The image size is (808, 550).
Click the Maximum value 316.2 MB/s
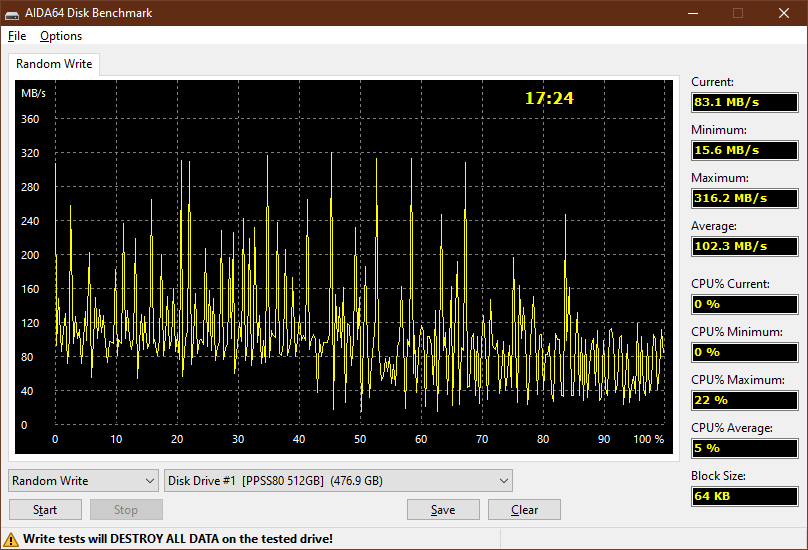click(x=745, y=198)
